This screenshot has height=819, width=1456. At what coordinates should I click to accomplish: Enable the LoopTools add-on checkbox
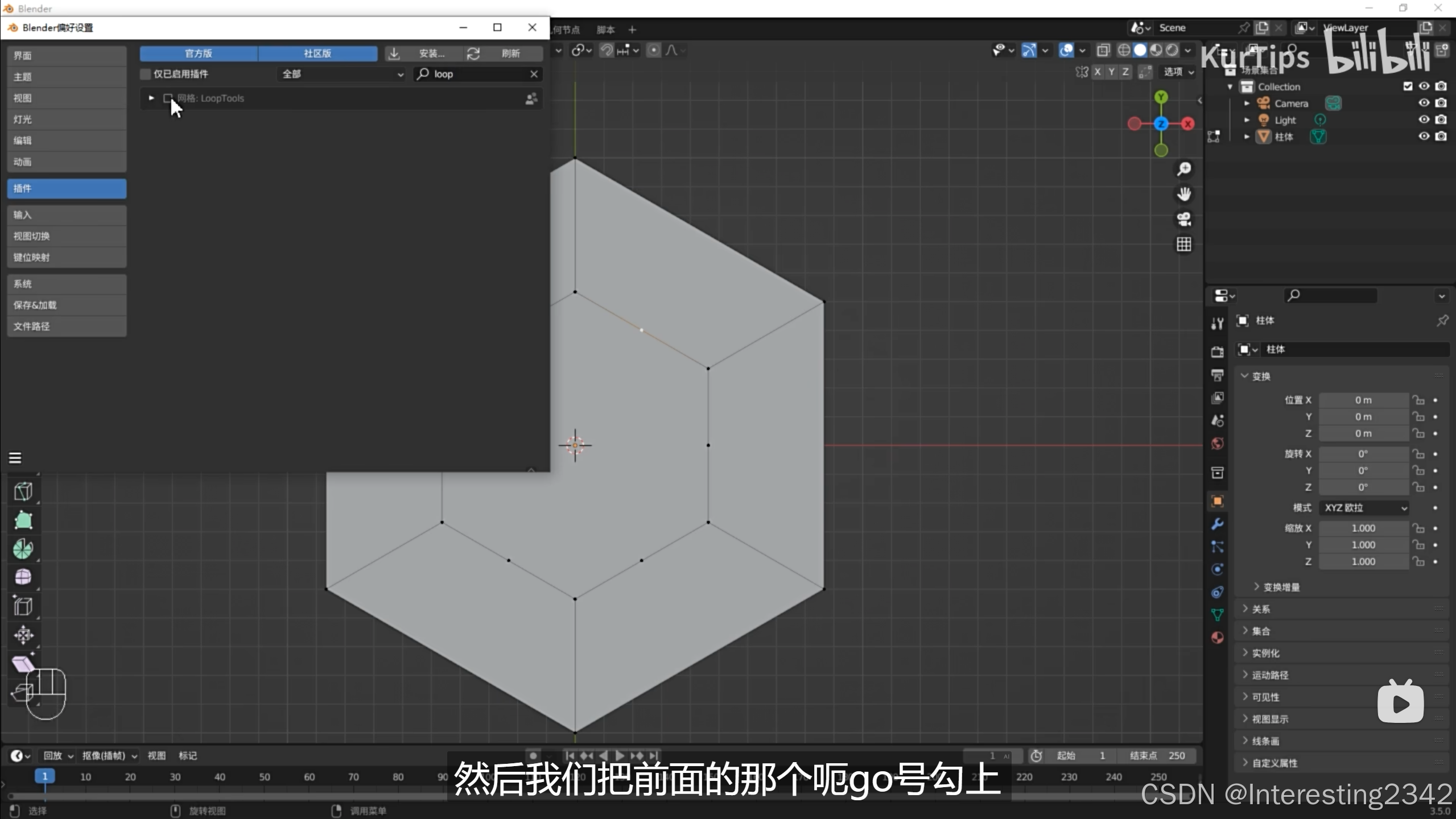click(x=168, y=98)
